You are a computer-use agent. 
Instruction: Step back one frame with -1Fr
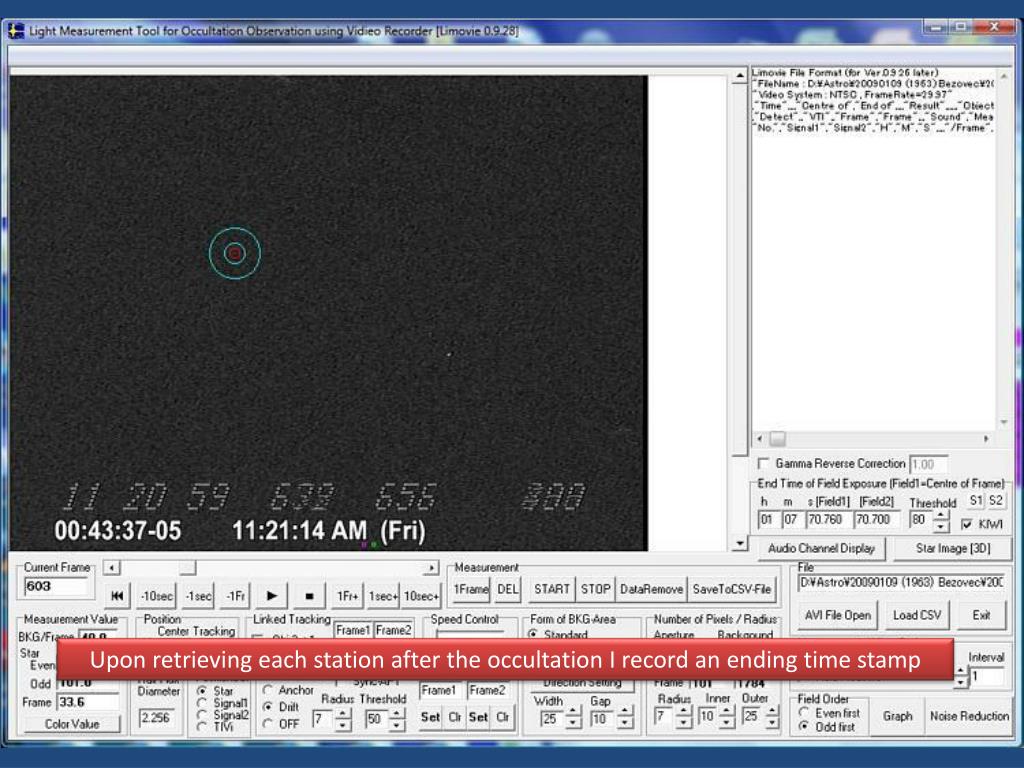pos(236,596)
